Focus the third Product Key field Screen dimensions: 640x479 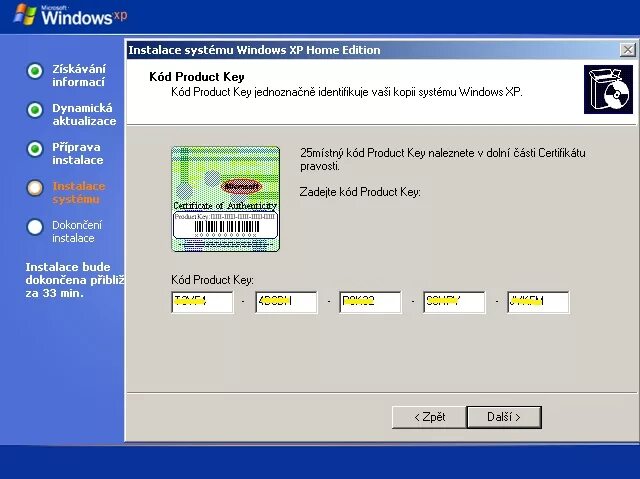click(x=370, y=302)
